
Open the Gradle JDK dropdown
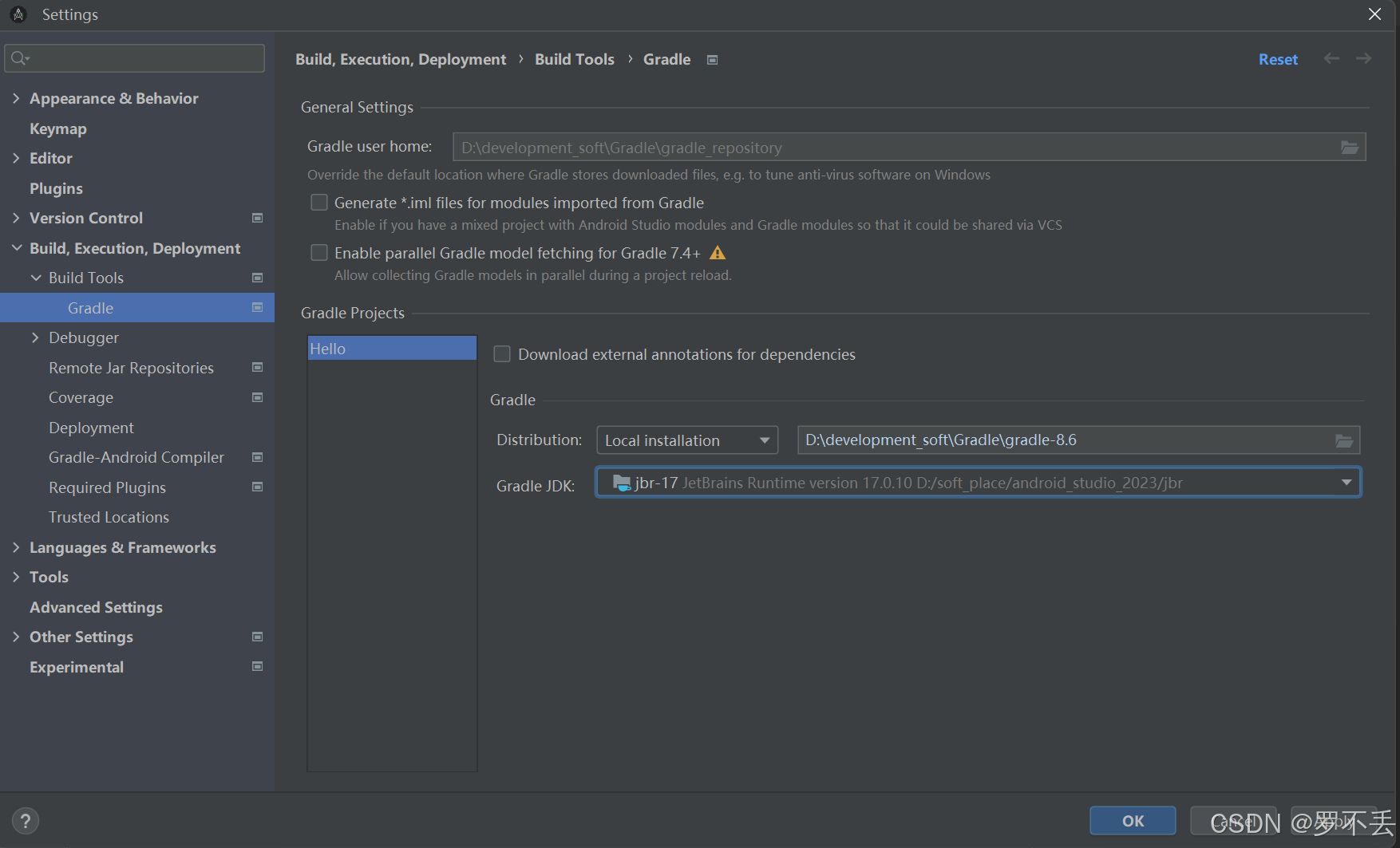[1346, 482]
